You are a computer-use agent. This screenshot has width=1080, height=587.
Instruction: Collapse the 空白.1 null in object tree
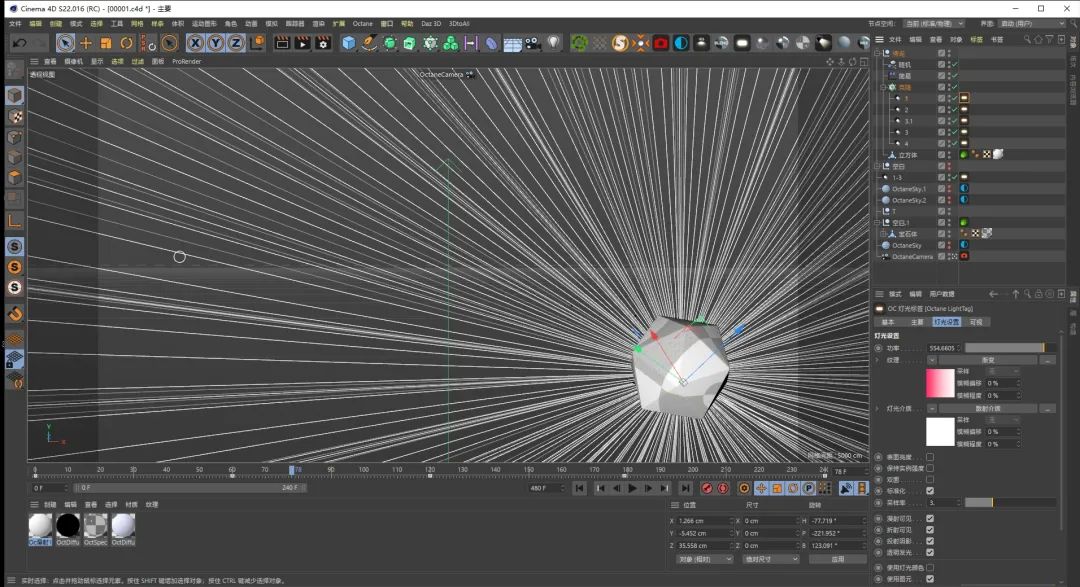[x=878, y=223]
